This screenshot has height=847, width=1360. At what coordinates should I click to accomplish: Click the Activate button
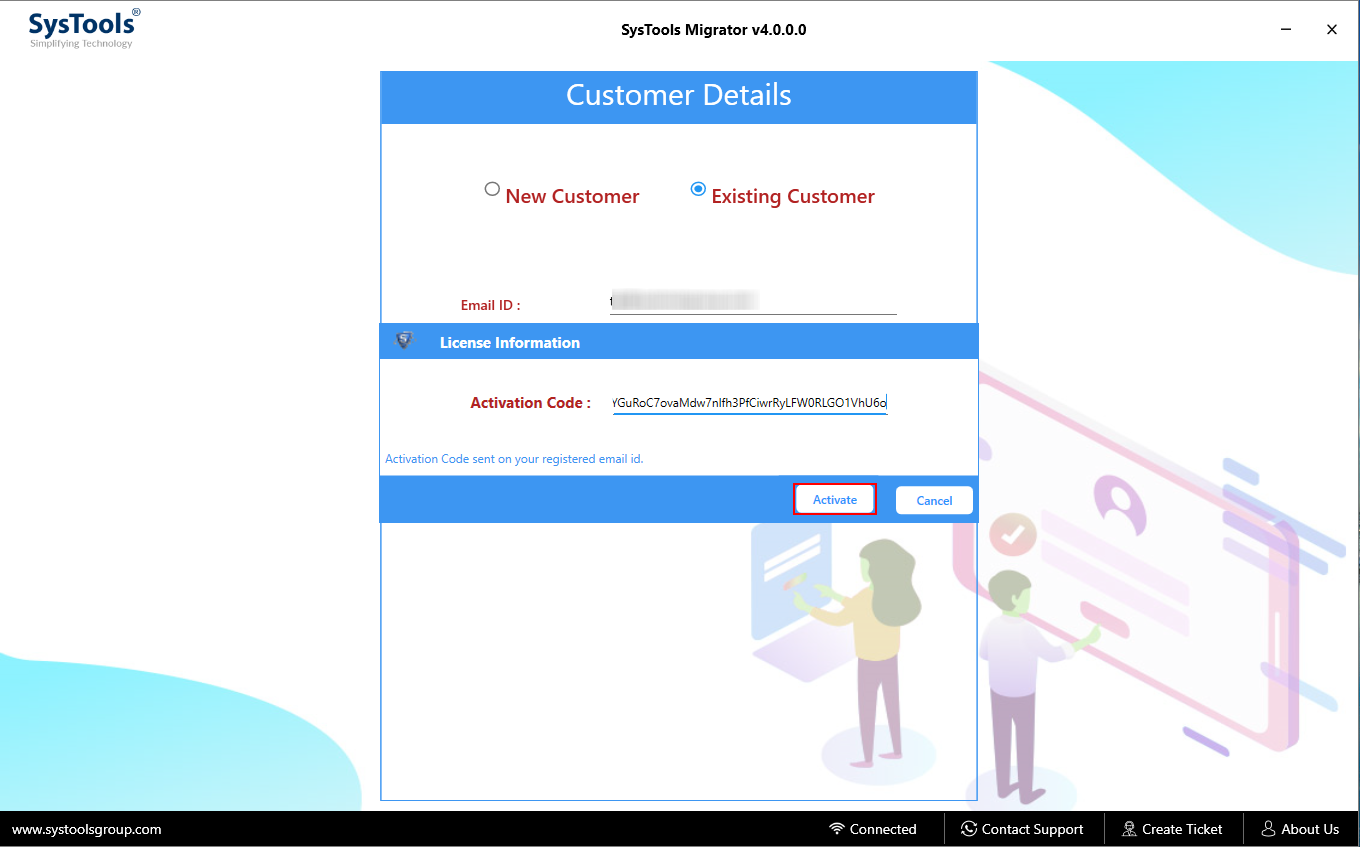coord(835,500)
